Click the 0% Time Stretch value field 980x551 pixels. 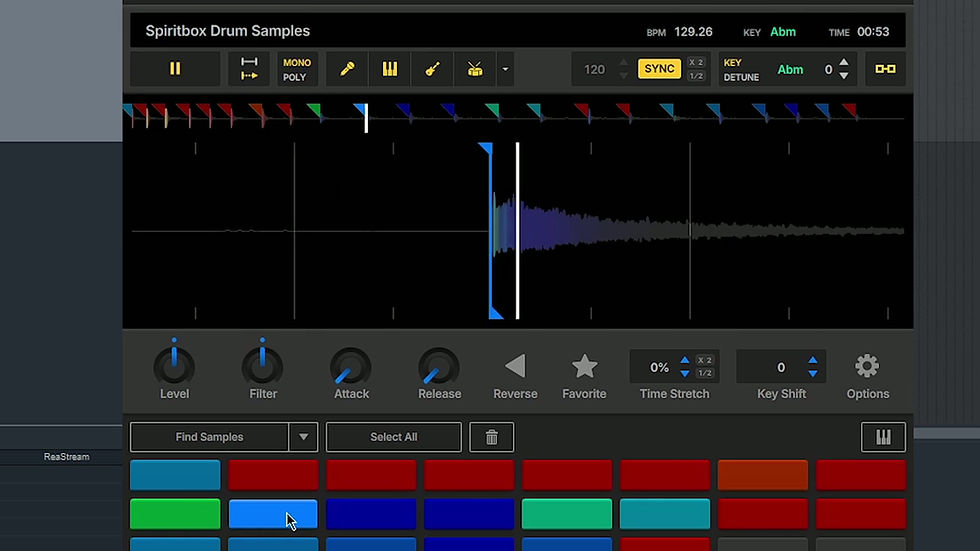[659, 367]
